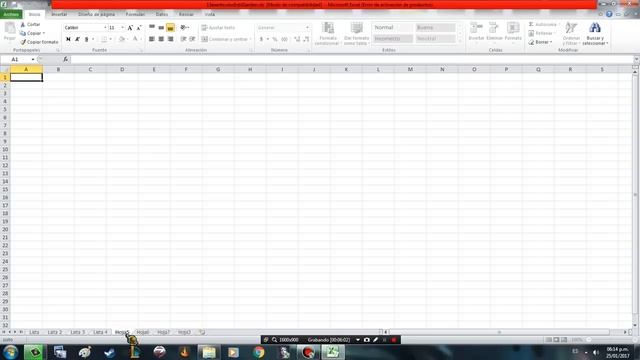Stop recording with the red recorder button
Viewport: 640px width, 360px height.
click(x=393, y=340)
